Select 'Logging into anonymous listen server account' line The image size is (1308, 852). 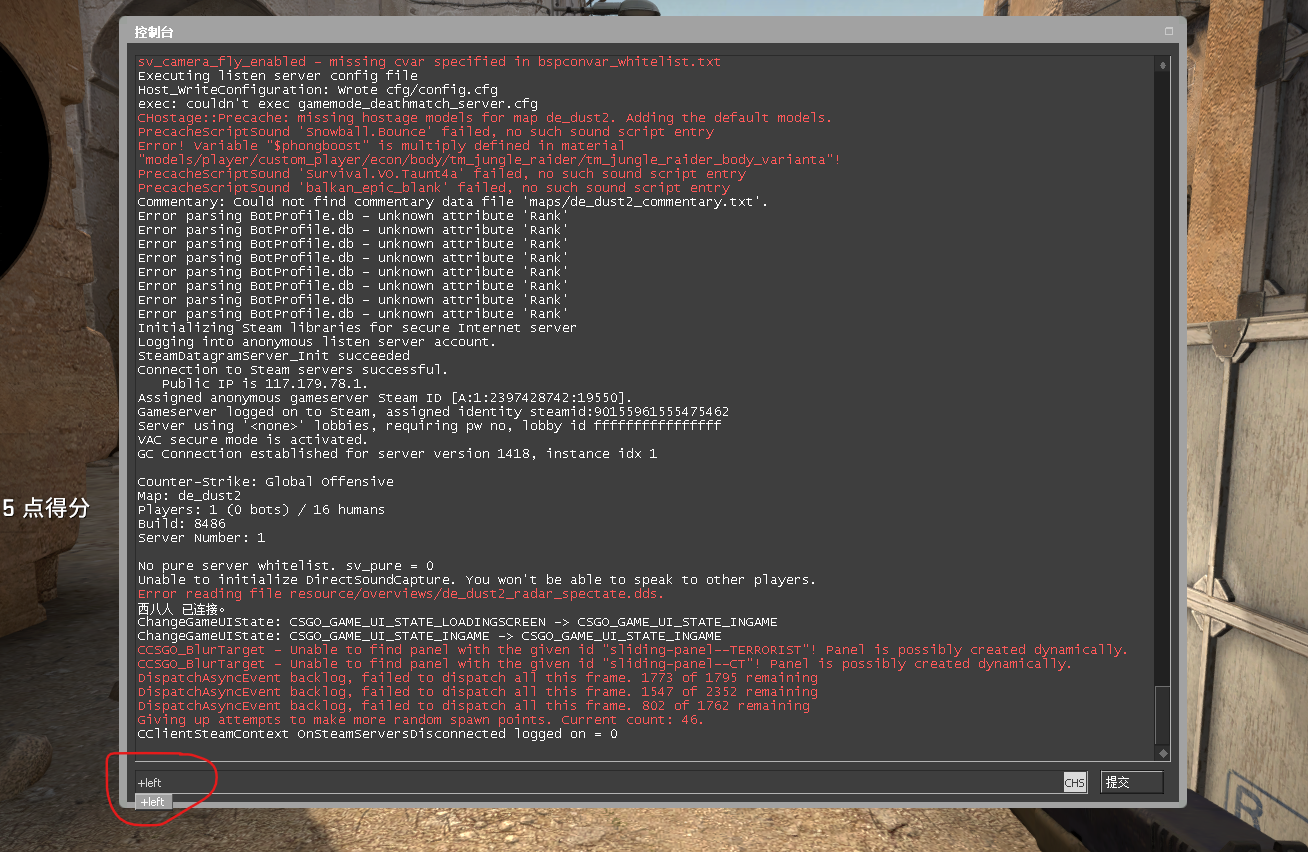point(315,342)
